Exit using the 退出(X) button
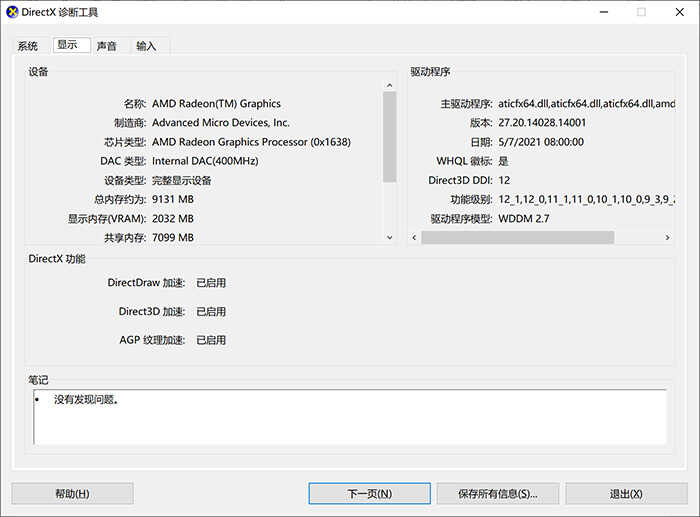The width and height of the screenshot is (700, 517). tap(625, 494)
